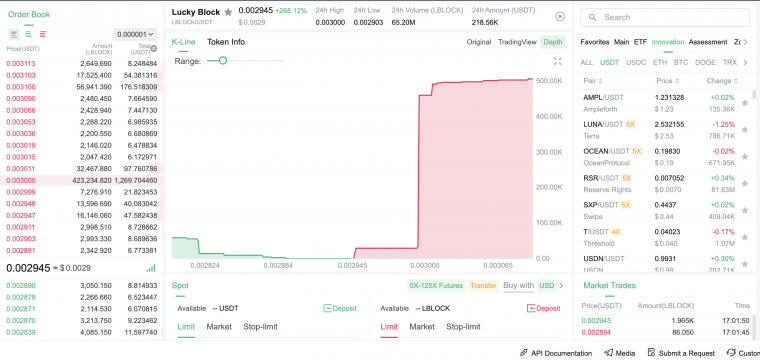This screenshot has height=361, width=760.
Task: Star the USDN/USDT pair
Action: click(745, 264)
